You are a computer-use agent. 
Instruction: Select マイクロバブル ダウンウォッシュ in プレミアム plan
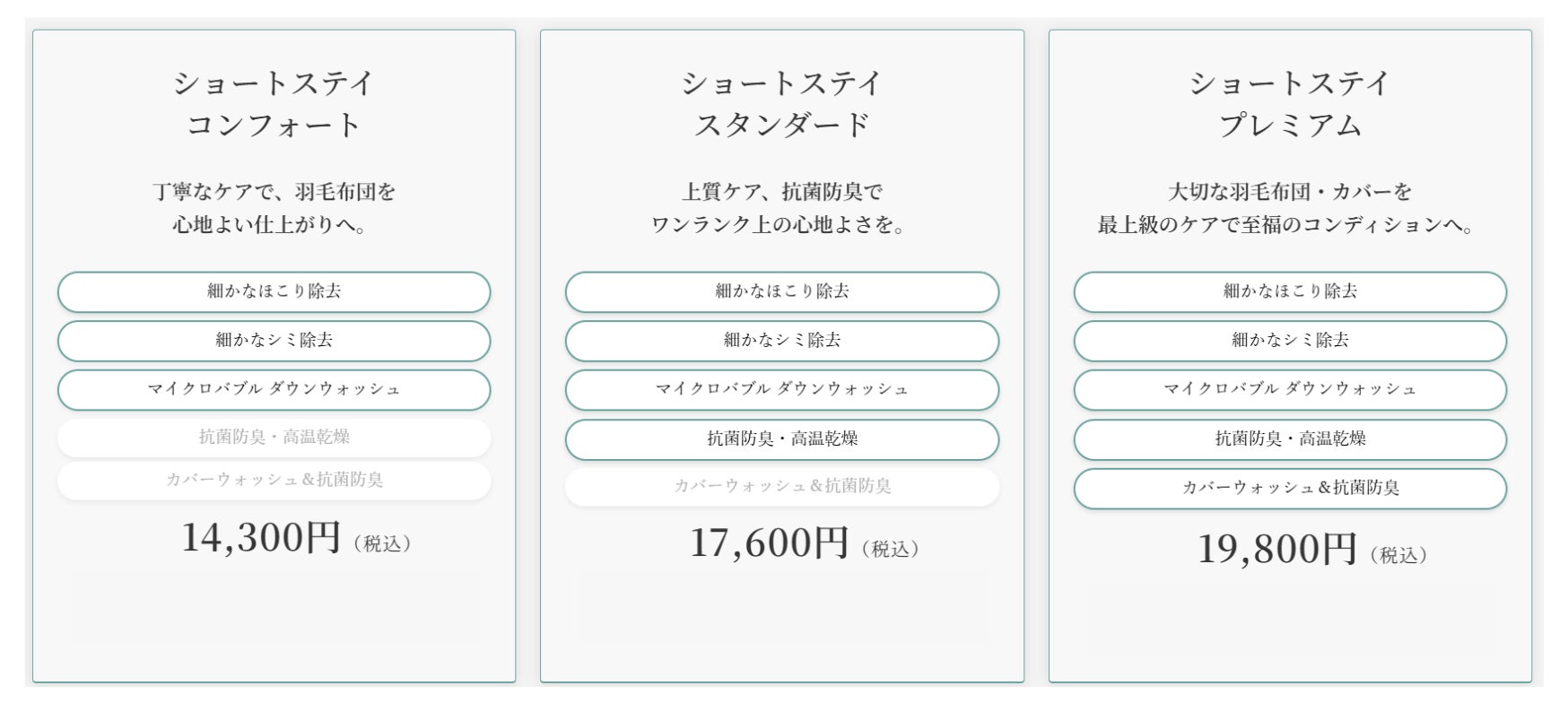coord(1290,389)
